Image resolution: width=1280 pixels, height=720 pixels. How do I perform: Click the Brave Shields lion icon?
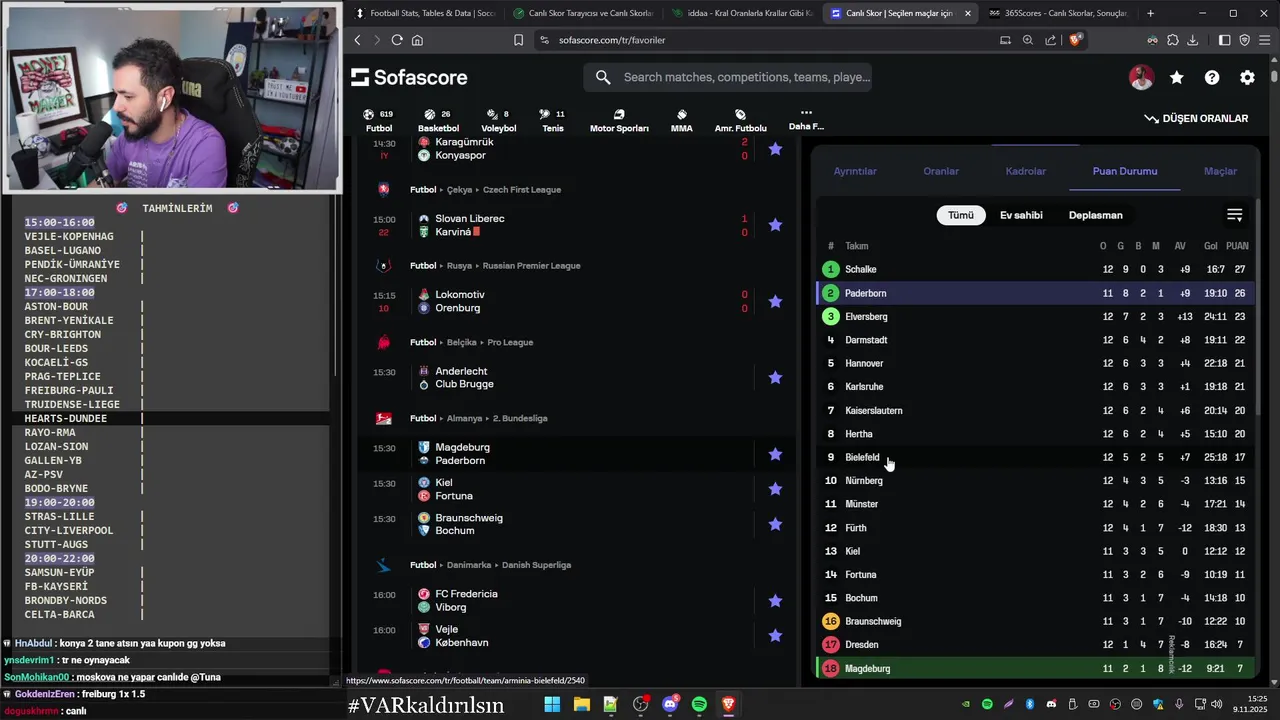[1075, 40]
